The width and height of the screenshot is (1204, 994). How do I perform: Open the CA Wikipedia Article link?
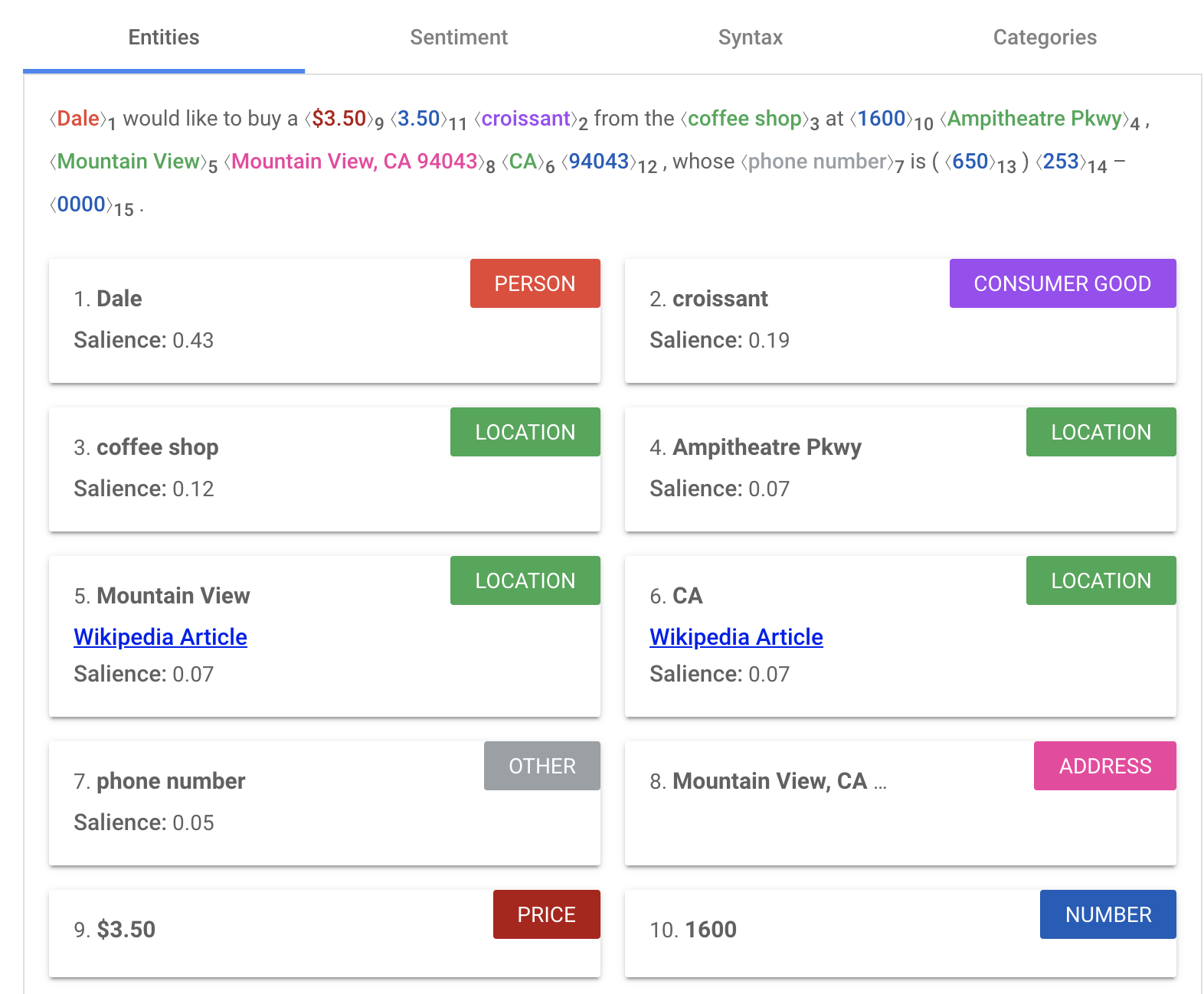point(736,637)
